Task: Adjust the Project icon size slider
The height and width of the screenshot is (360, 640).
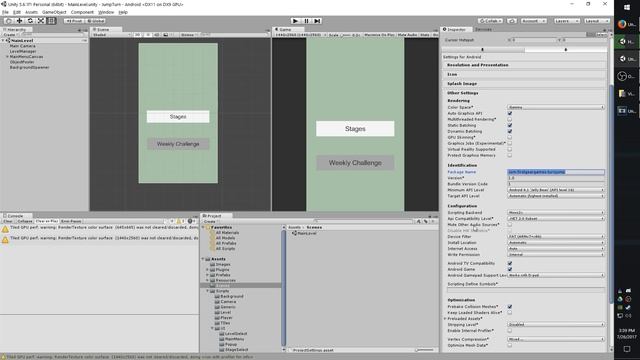Action: (x=424, y=350)
